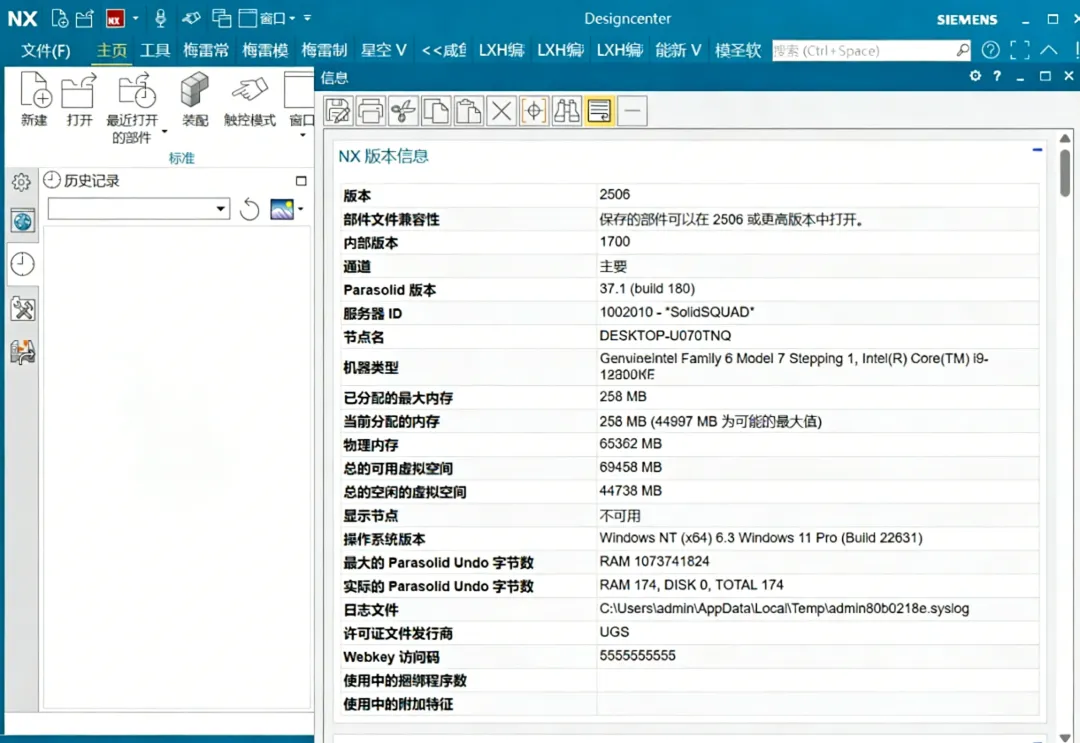This screenshot has height=743, width=1080.
Task: Switch to the 梅雷常 ribbon tab
Action: 206,50
